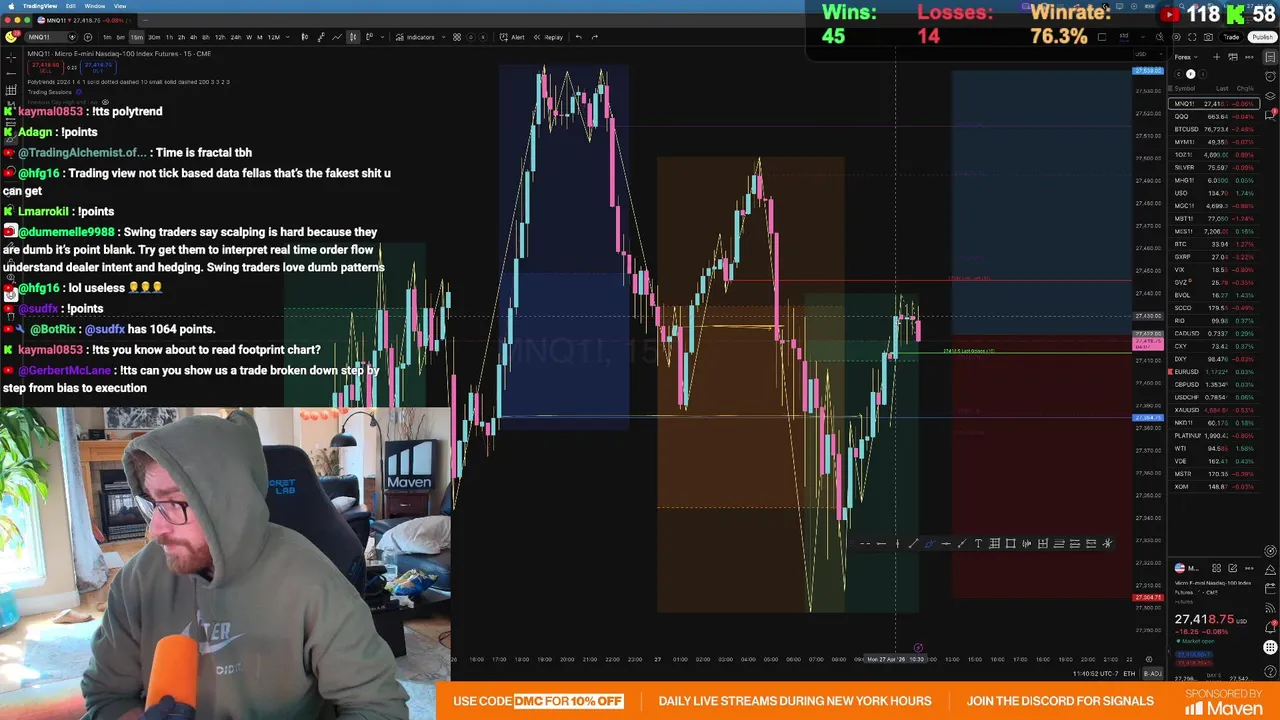
Task: Expand the timeframe interval dropdown arrow
Action: (x=287, y=37)
